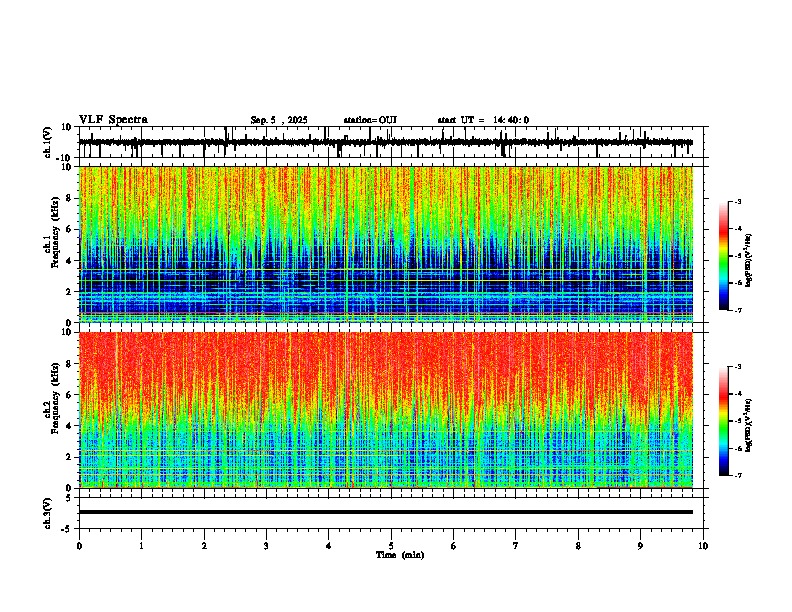The image size is (792, 612).
Task: Click the "VLF Spectra" plot title
Action: click(113, 120)
